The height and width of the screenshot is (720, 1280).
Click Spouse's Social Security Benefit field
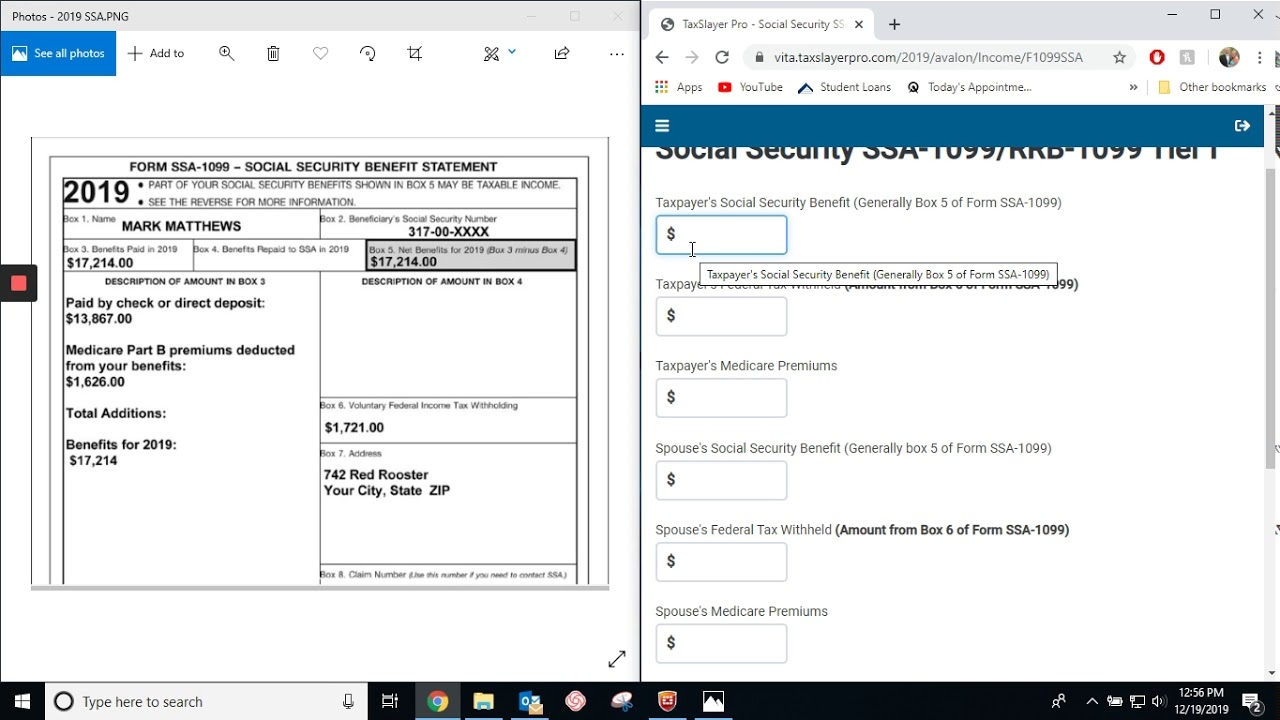721,480
